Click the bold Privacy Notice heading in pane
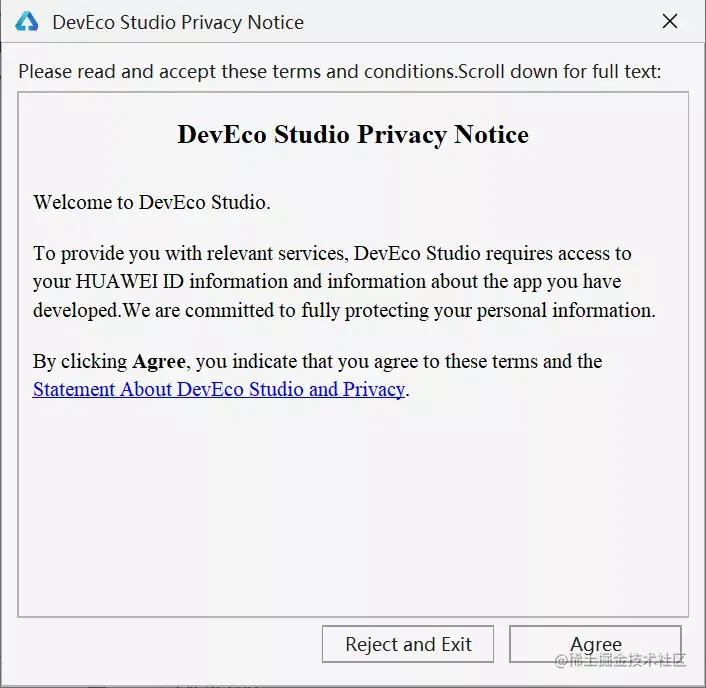Image resolution: width=706 pixels, height=688 pixels. click(353, 134)
